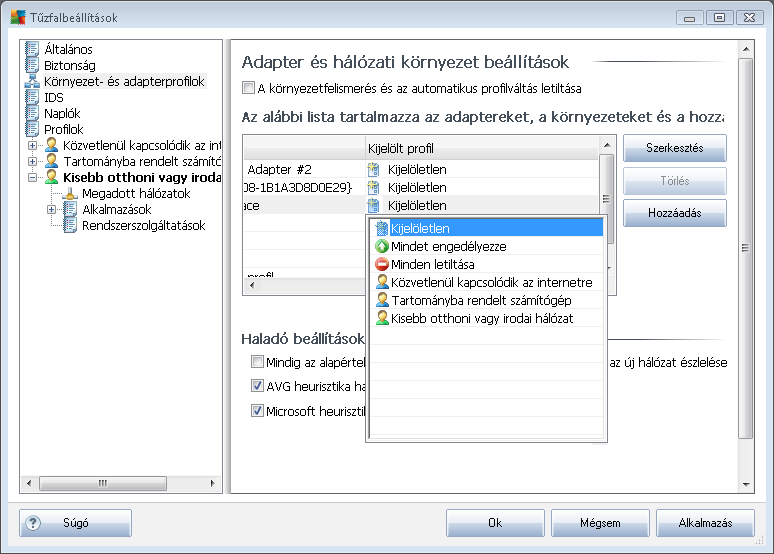Click the disabled Törlés button
Image resolution: width=774 pixels, height=554 pixels.
point(674,181)
